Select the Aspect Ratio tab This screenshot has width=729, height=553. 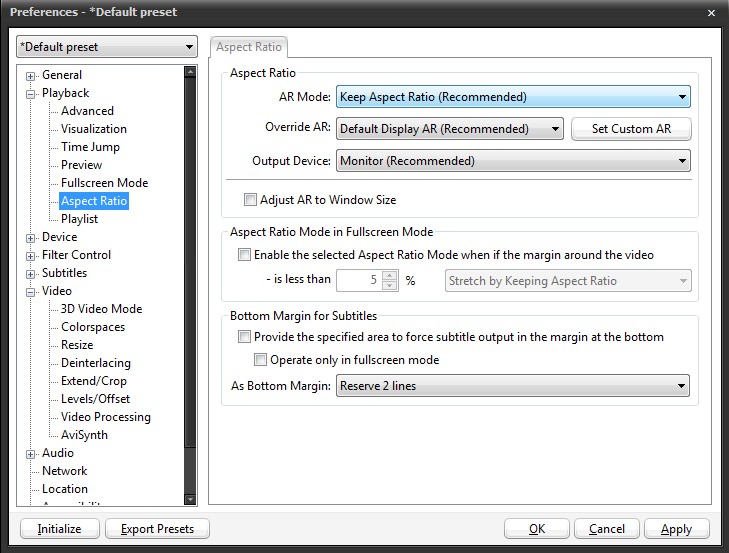(249, 47)
